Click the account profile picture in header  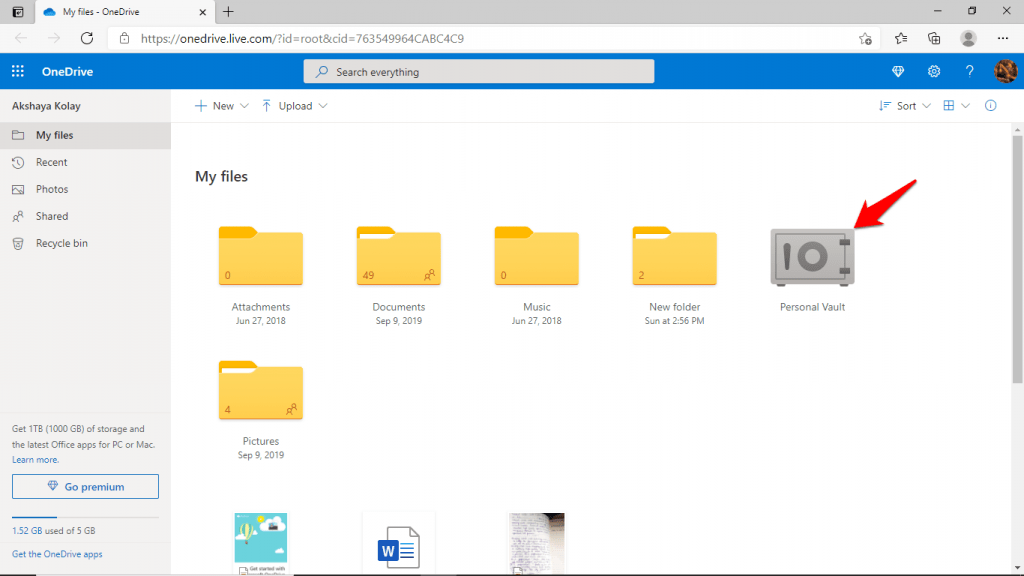(1005, 71)
